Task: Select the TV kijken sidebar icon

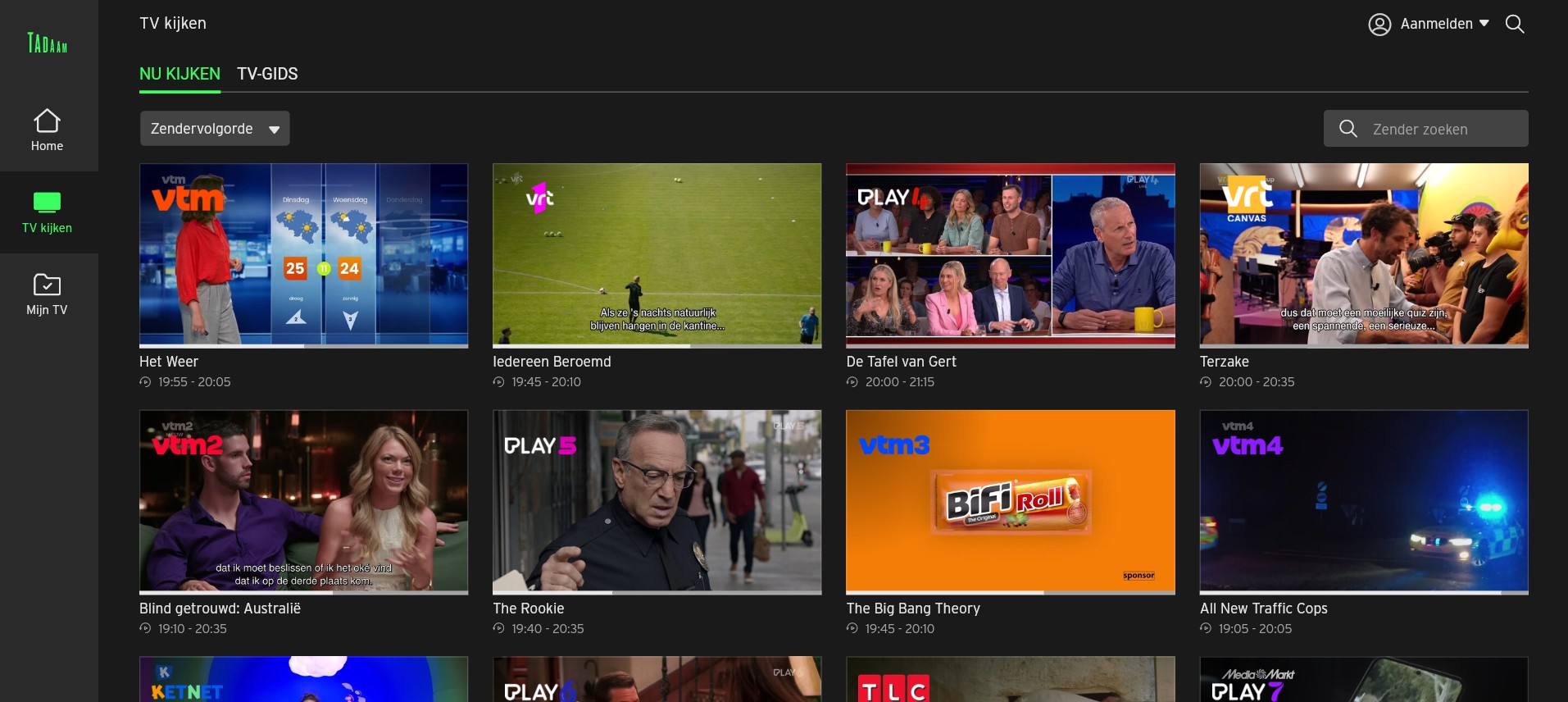Action: point(47,202)
